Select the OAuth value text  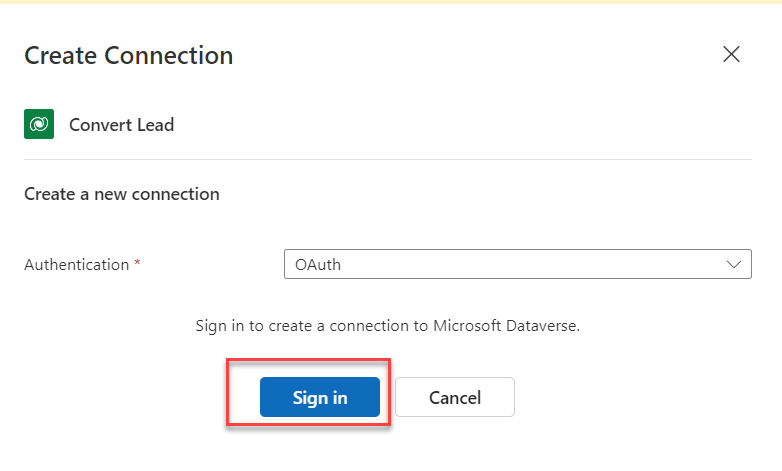tap(318, 264)
